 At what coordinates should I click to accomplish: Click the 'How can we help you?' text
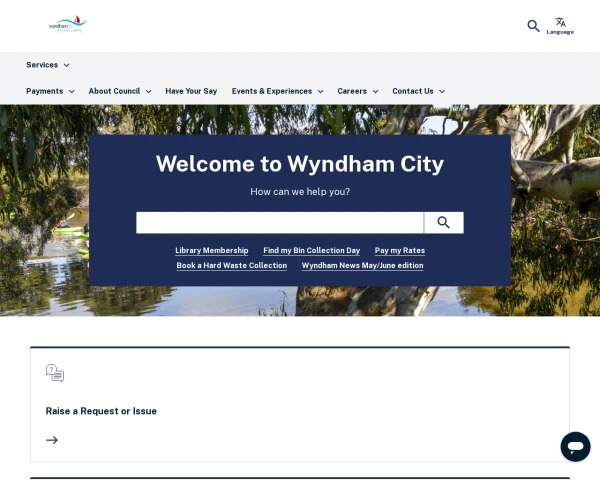coord(300,192)
